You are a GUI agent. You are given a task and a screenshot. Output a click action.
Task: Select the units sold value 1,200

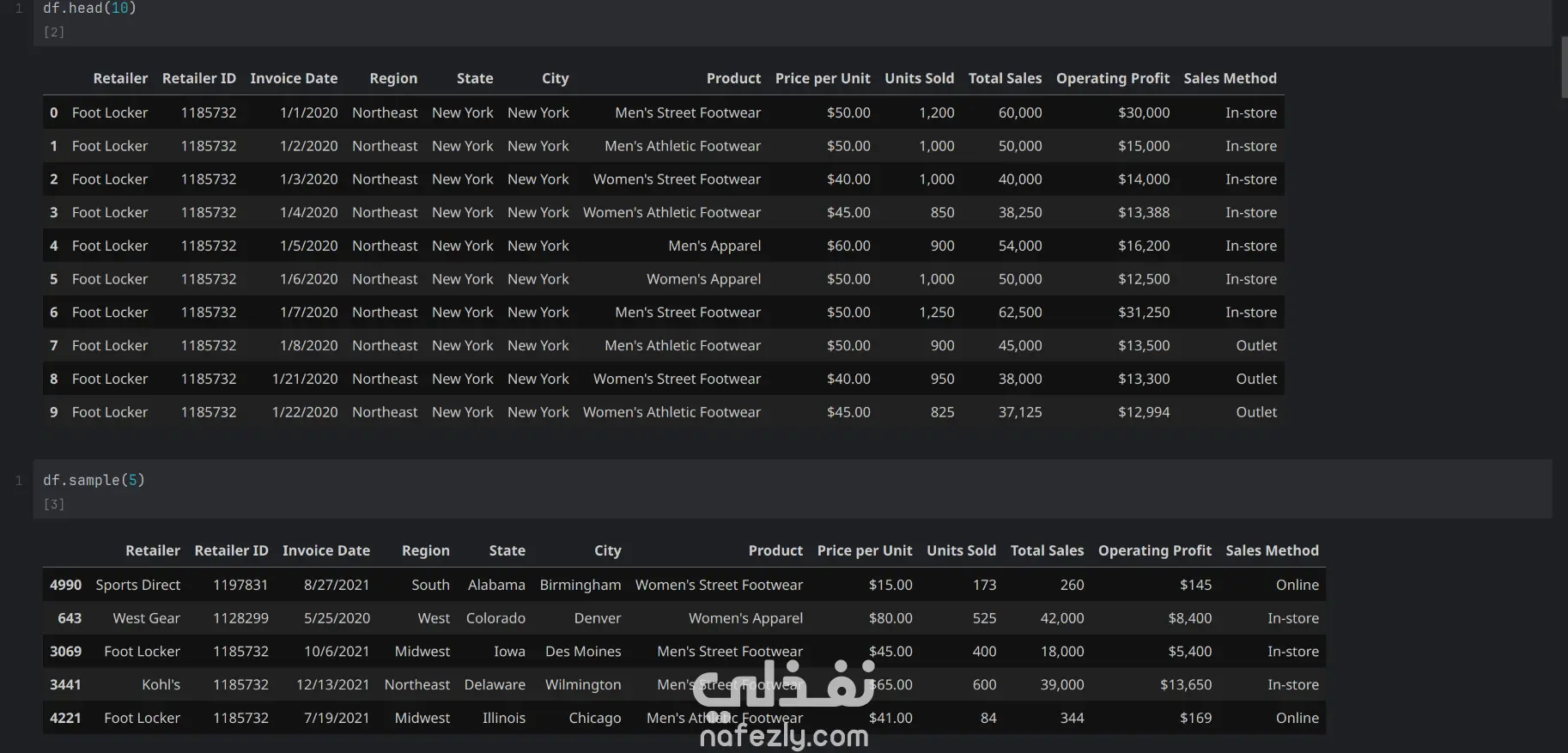(x=937, y=112)
